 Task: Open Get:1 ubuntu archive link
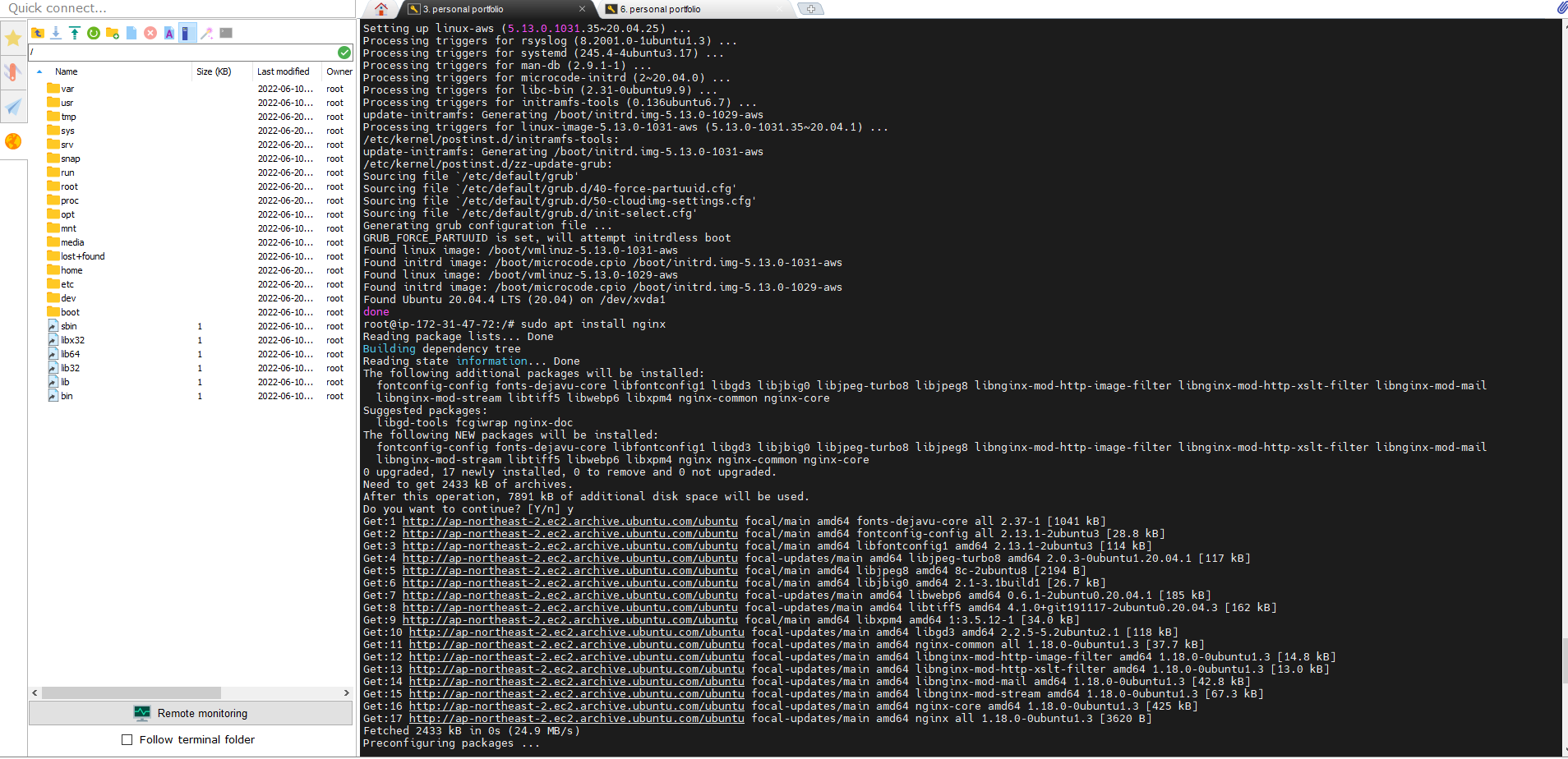click(570, 521)
